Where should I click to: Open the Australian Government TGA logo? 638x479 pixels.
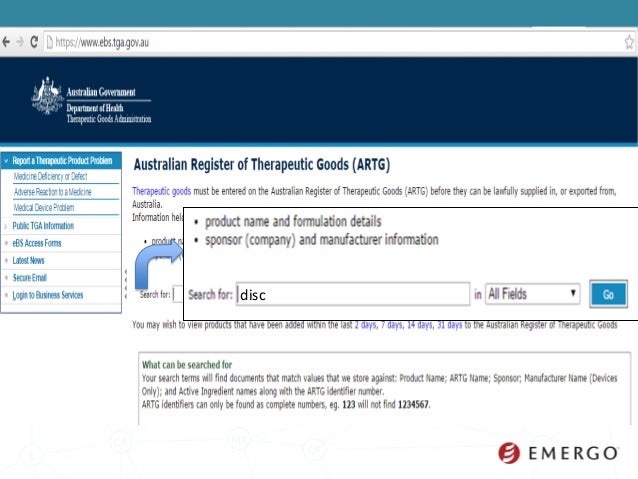pos(91,101)
